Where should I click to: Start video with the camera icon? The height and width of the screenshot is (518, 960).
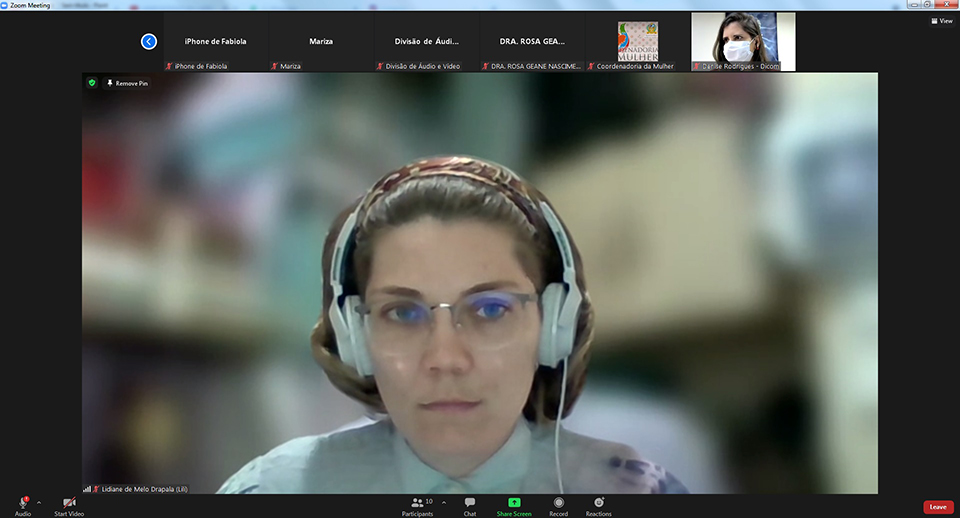(x=69, y=502)
